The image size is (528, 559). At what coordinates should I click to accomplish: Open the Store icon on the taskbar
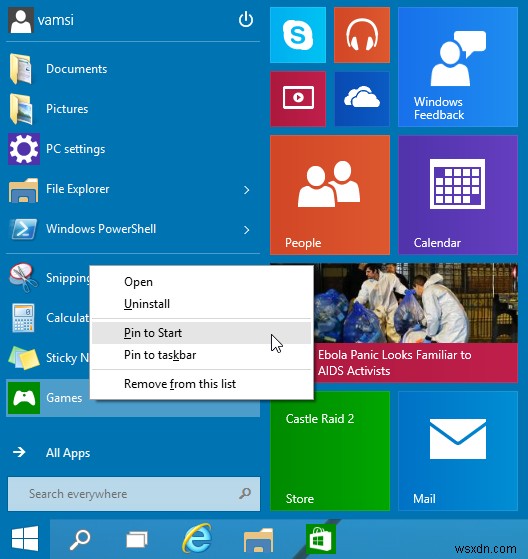coord(321,539)
